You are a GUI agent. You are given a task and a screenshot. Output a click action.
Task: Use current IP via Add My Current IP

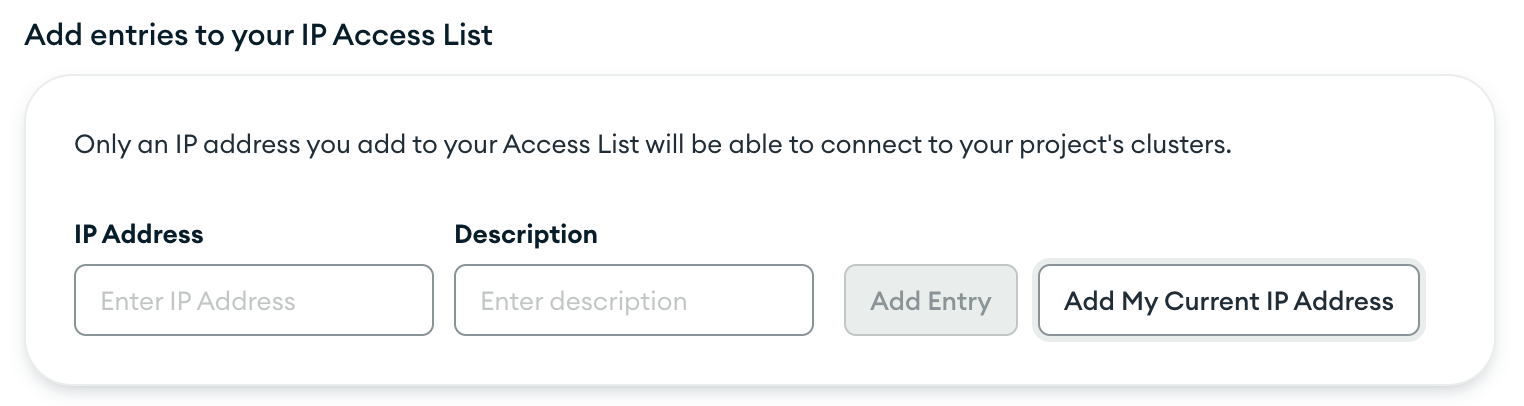tap(1228, 300)
